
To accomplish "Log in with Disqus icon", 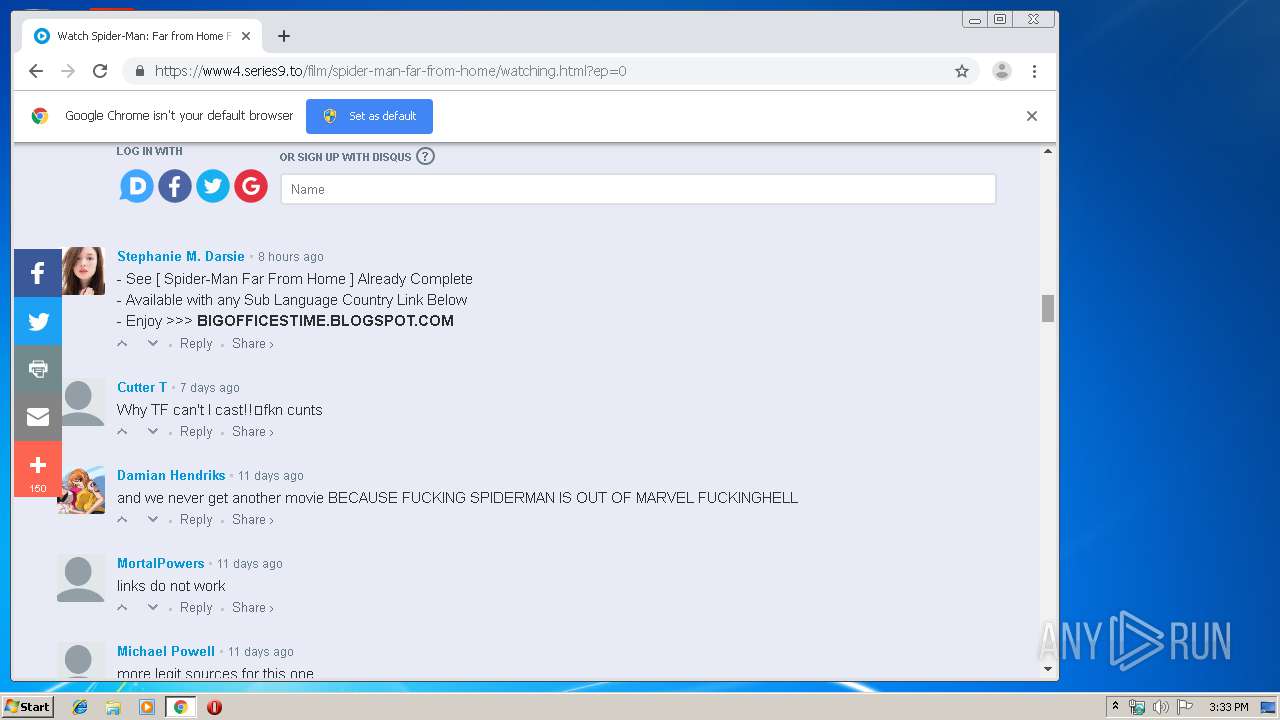I will 137,186.
